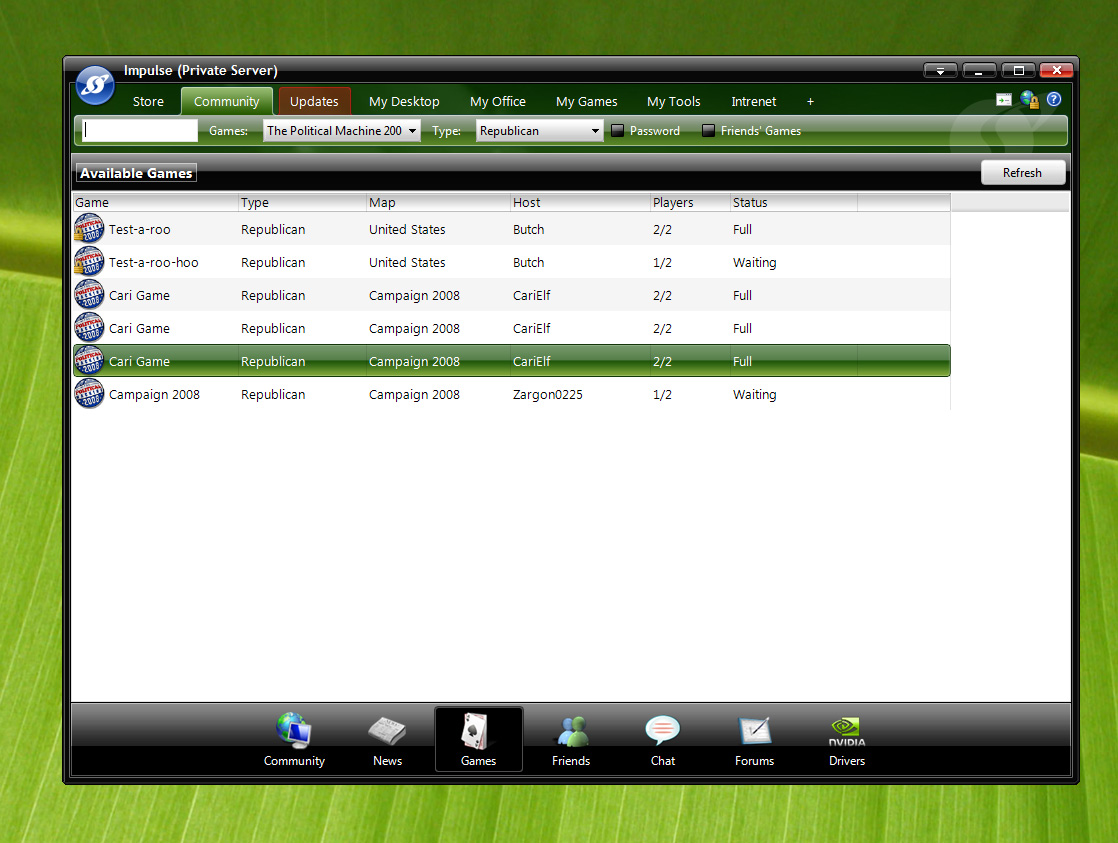The image size is (1118, 843).
Task: Open the title bar down-arrow menu button
Action: pos(940,70)
